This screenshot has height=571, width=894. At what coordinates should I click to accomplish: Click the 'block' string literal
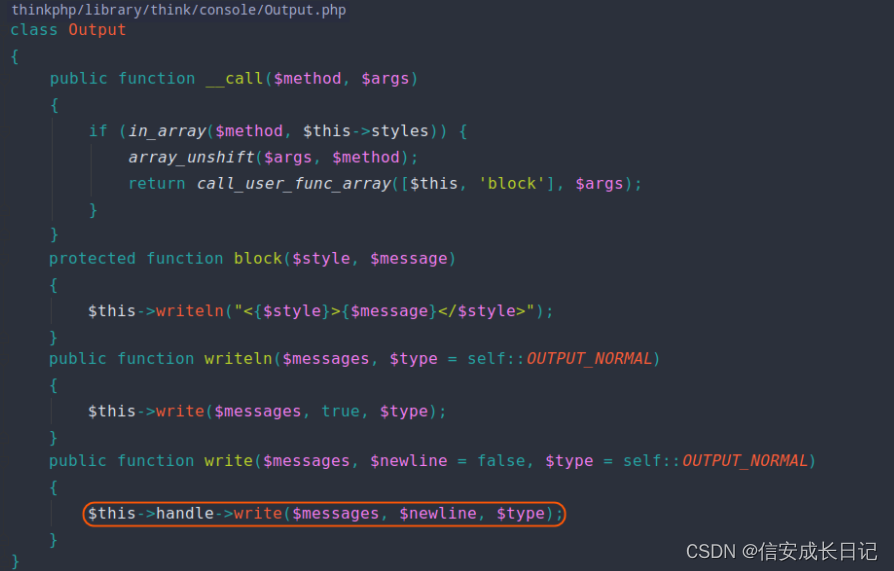pyautogui.click(x=512, y=184)
